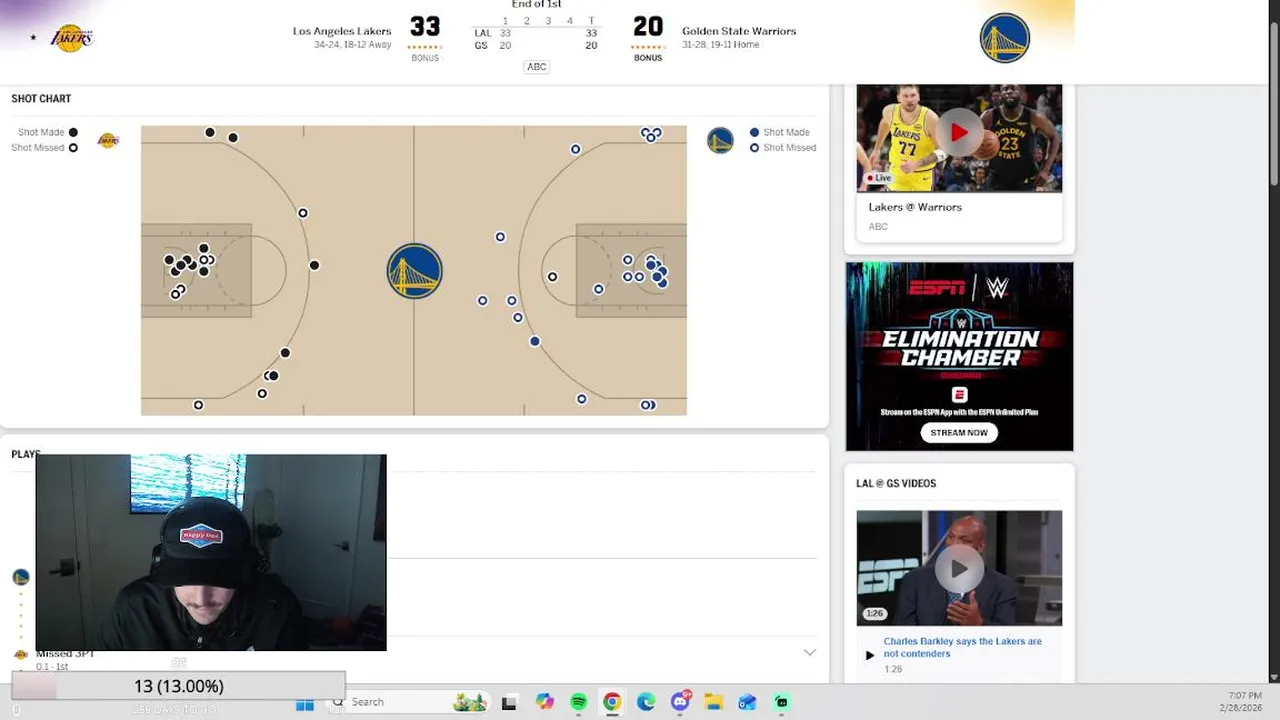Play the Lakers @ Warriors live video
The image size is (1280, 720).
pyautogui.click(x=959, y=133)
